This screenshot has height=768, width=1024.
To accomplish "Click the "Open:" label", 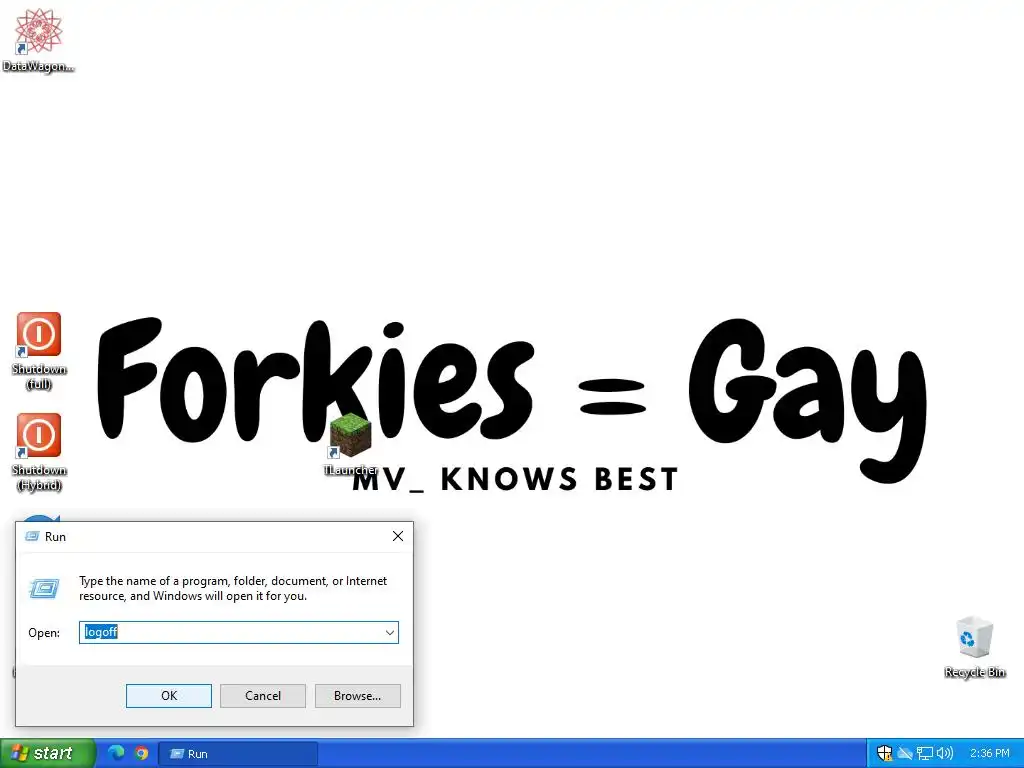I will (44, 633).
